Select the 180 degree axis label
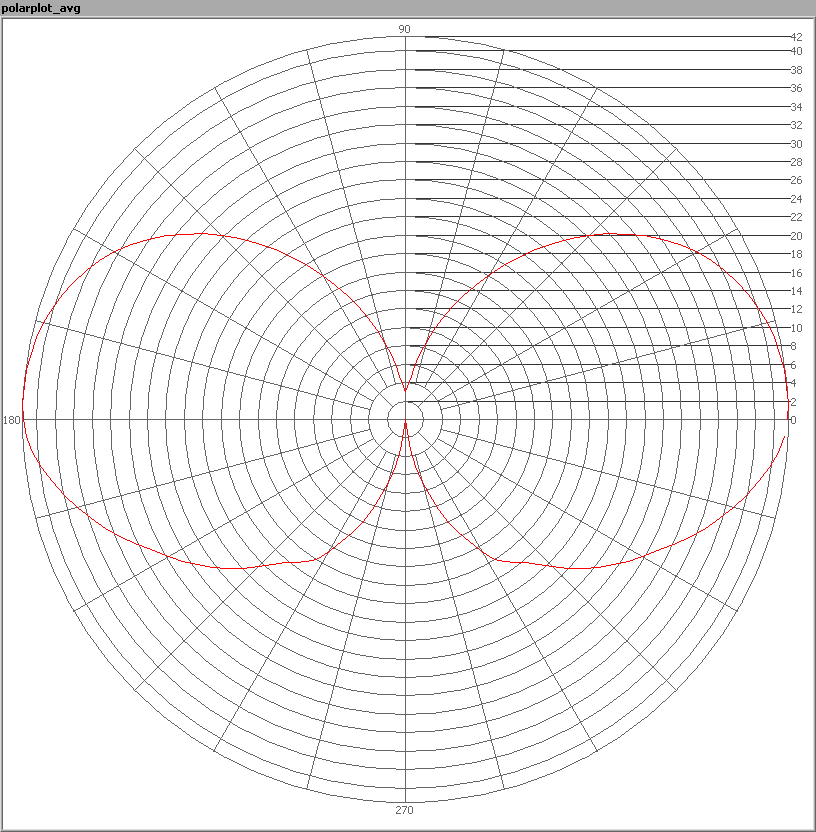This screenshot has height=832, width=816. tap(12, 420)
